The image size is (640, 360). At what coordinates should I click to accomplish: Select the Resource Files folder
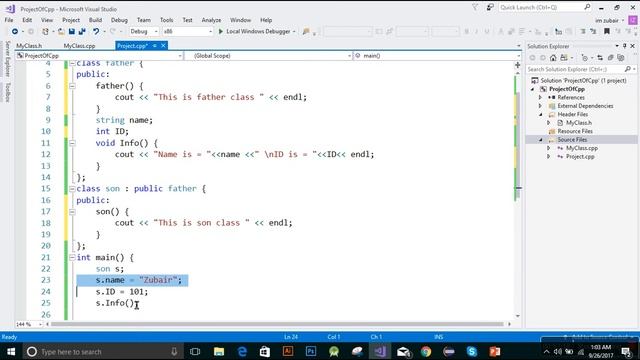click(575, 131)
